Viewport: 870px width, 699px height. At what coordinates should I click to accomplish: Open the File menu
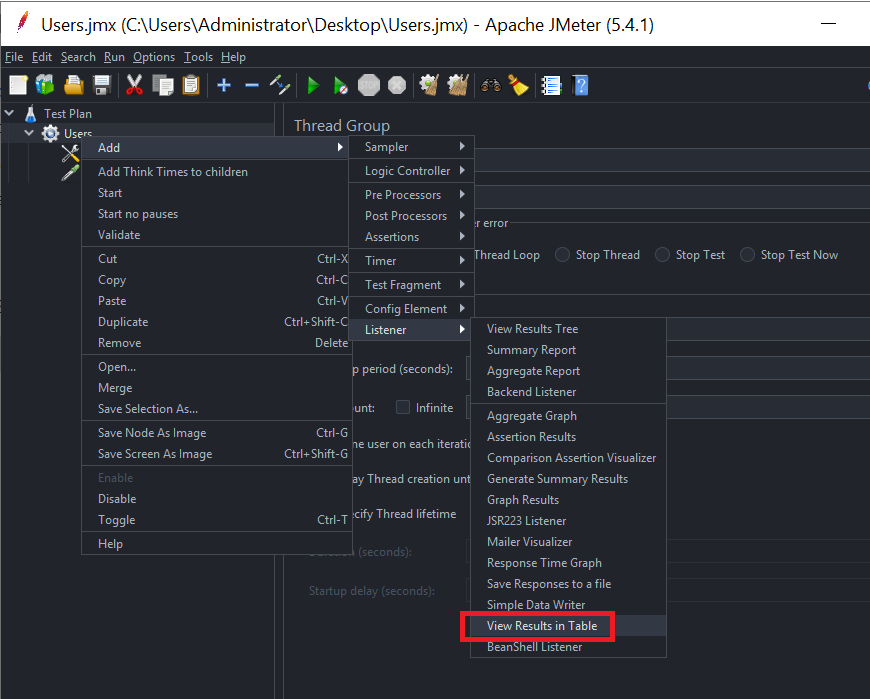coord(14,57)
